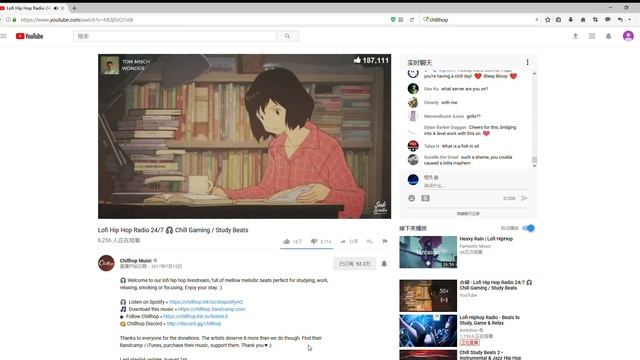The width and height of the screenshot is (640, 360).
Task: Open the Heavy Rain | Lofi HipHop title
Action: coord(486,239)
